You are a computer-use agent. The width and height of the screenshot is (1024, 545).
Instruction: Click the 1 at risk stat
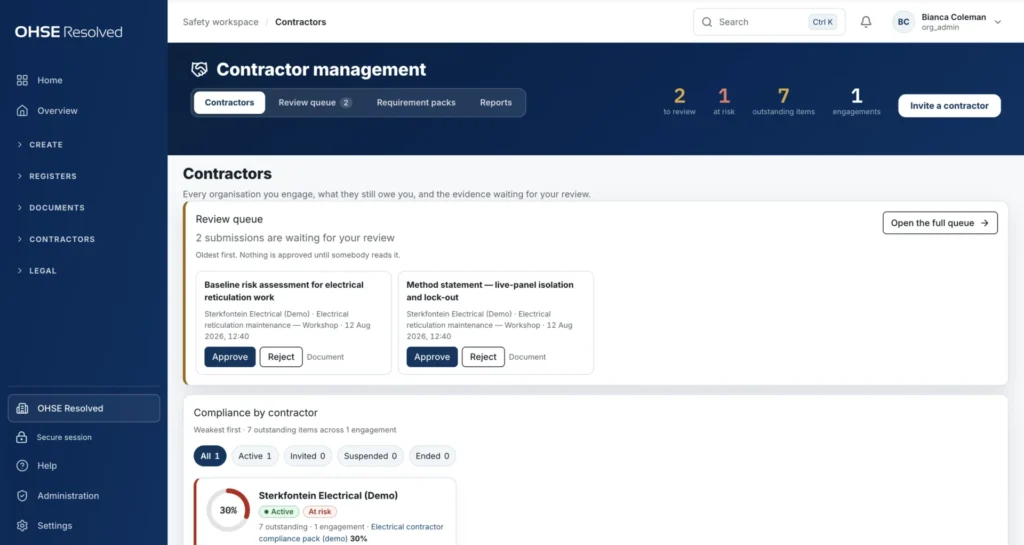point(724,101)
